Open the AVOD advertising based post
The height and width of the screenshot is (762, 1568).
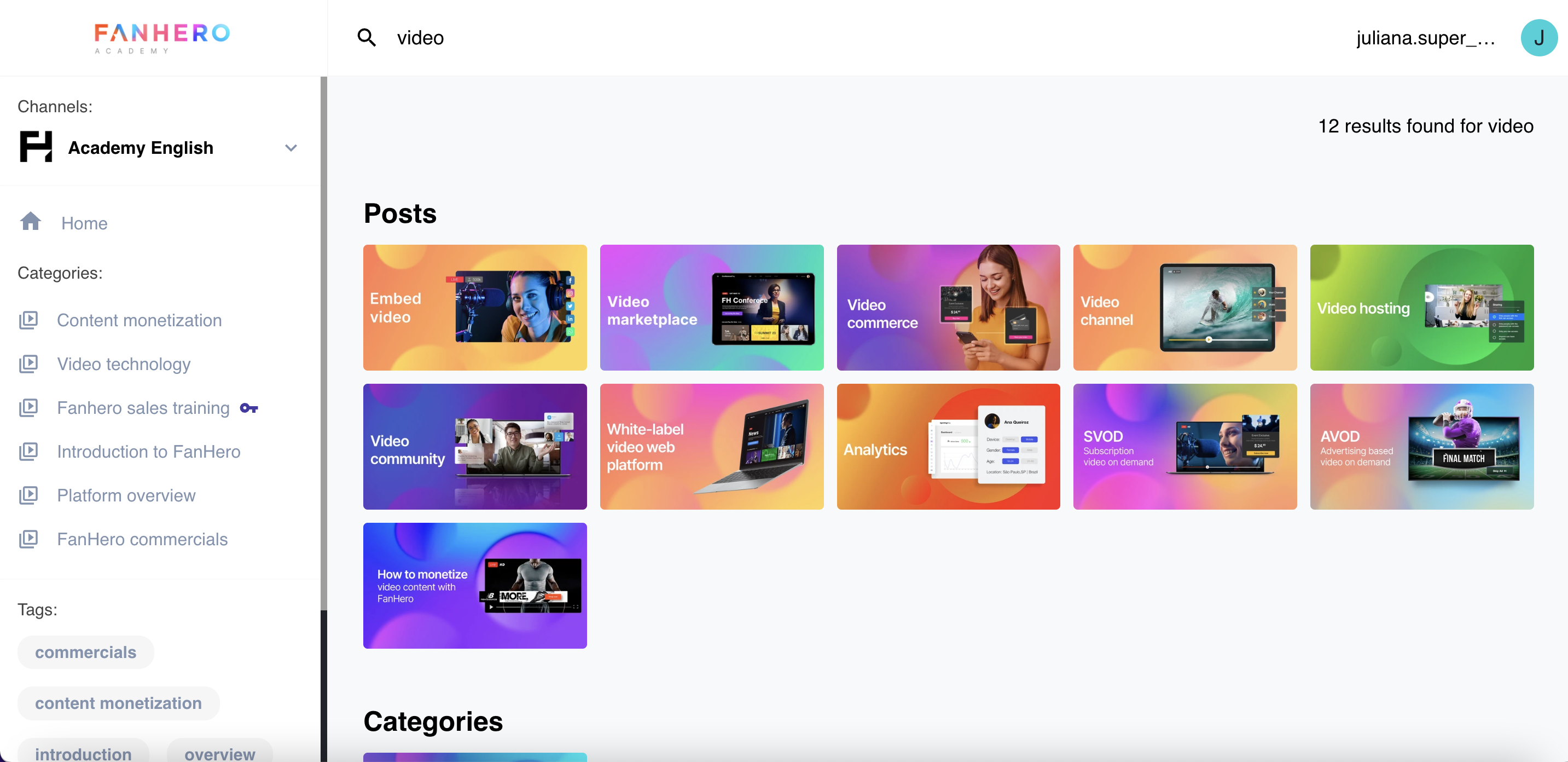[x=1422, y=447]
